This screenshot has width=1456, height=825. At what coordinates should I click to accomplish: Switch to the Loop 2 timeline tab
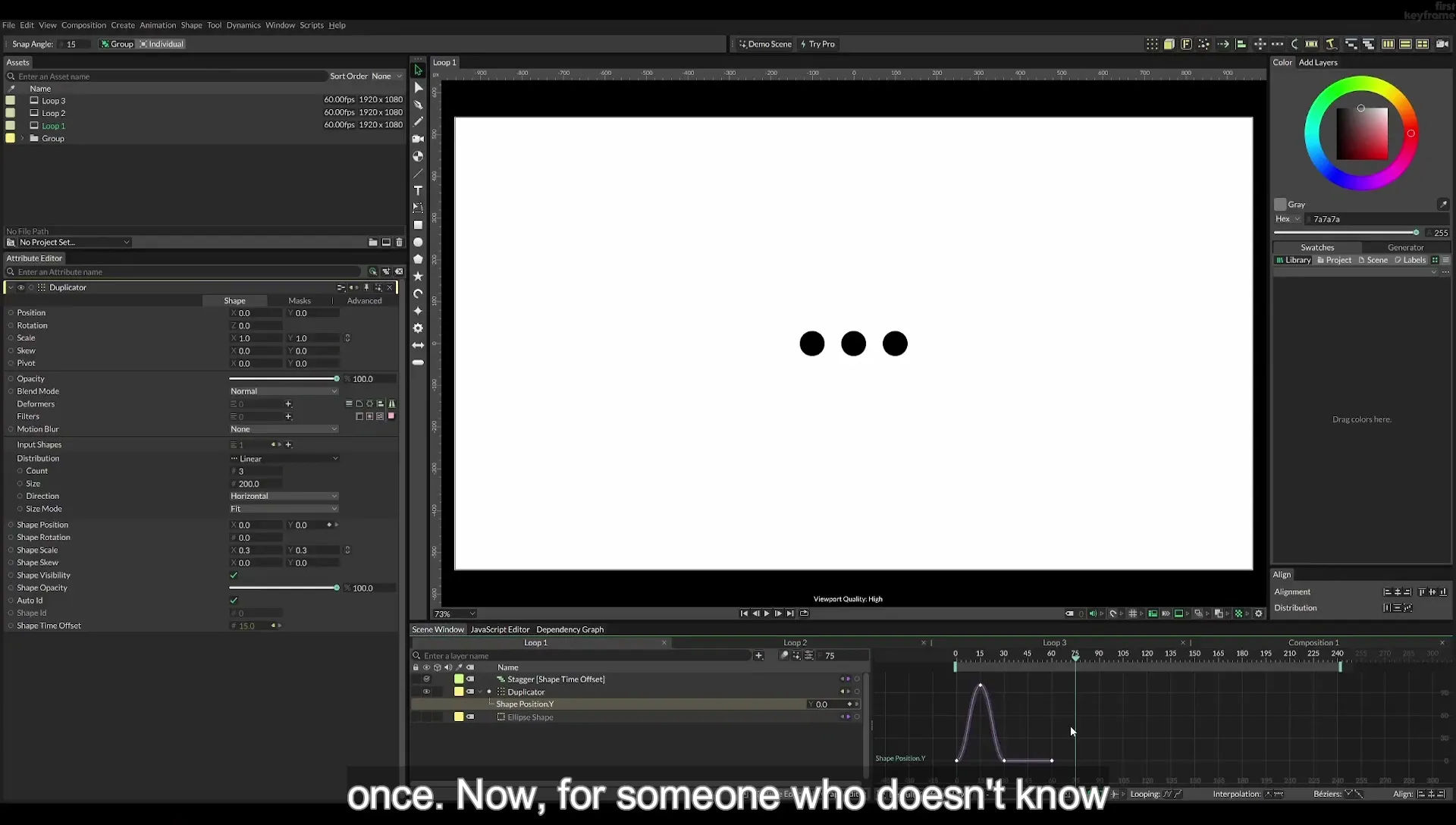click(x=795, y=643)
